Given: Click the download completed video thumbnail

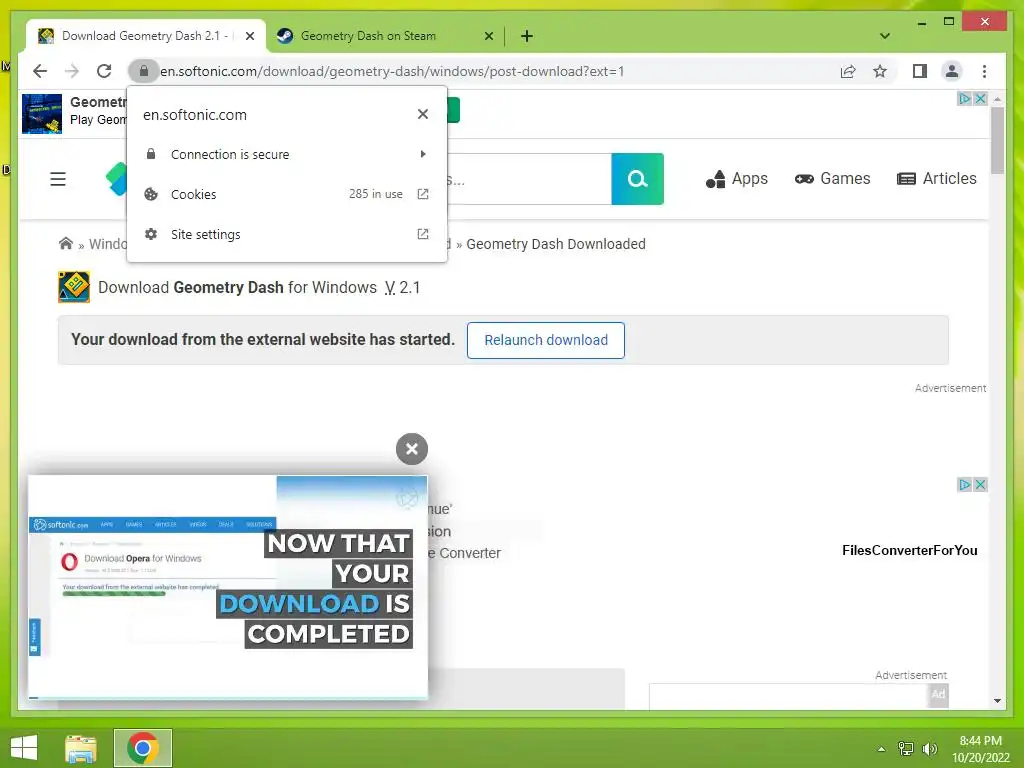Looking at the screenshot, I should pyautogui.click(x=227, y=587).
